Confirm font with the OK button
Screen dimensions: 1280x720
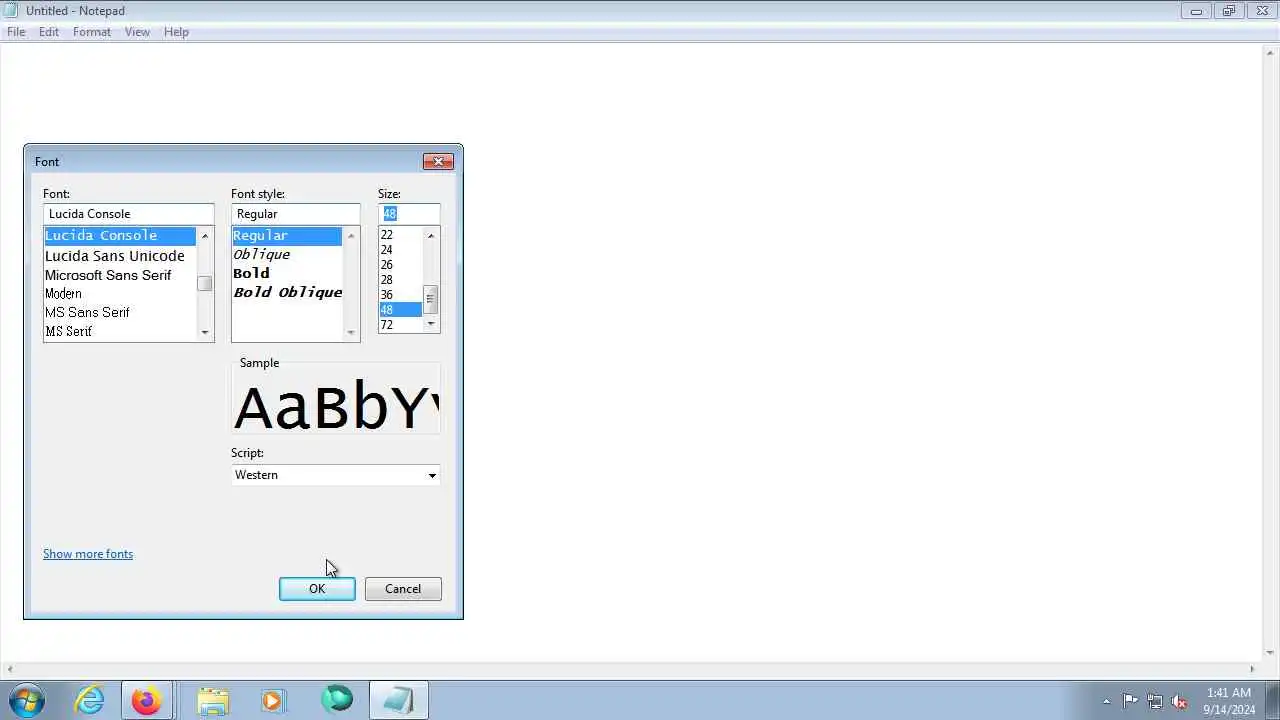317,589
